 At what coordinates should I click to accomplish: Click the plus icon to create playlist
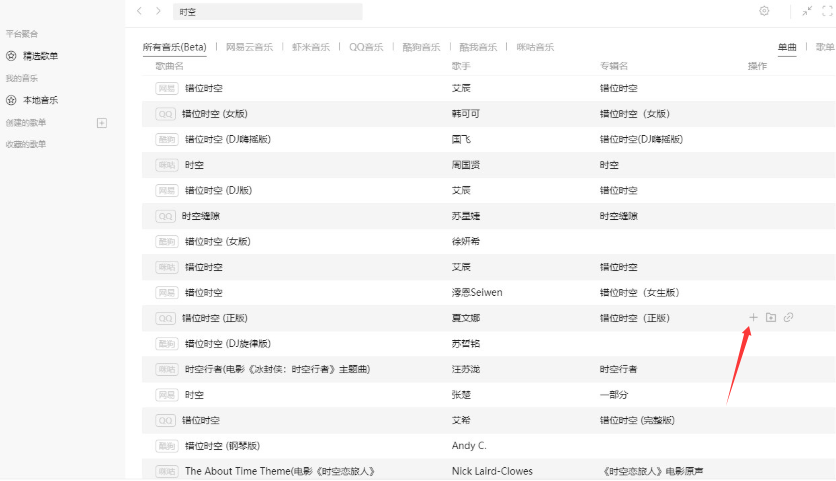[102, 123]
